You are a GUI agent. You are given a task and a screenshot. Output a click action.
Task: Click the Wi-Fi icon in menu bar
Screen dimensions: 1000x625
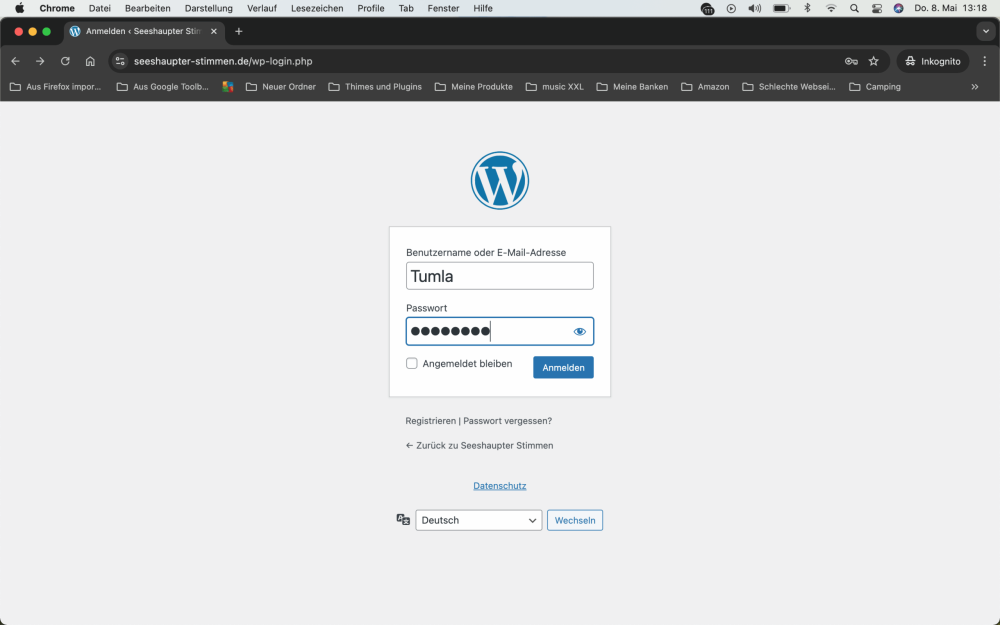[x=830, y=8]
